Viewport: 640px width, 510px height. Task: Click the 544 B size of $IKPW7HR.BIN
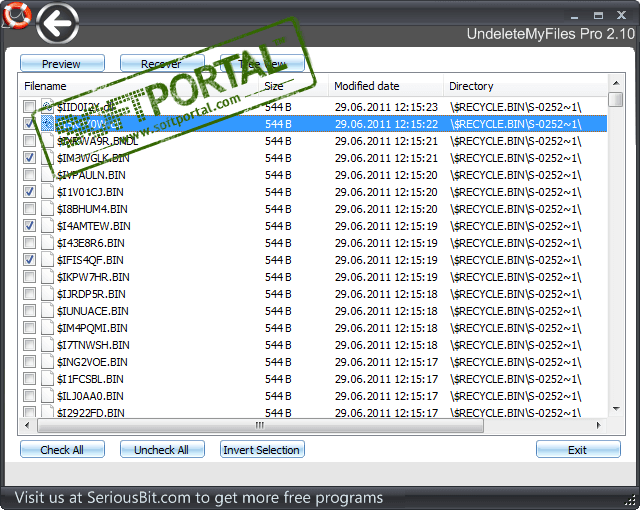tap(278, 277)
